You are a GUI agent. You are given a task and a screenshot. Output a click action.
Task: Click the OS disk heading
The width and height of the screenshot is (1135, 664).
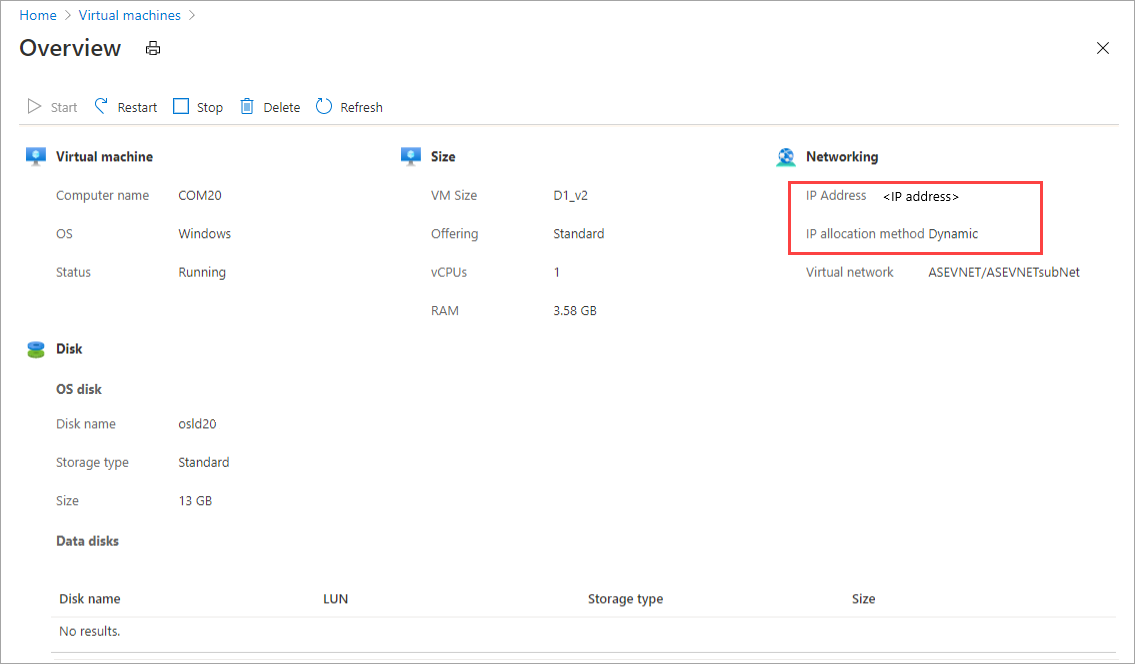[77, 388]
